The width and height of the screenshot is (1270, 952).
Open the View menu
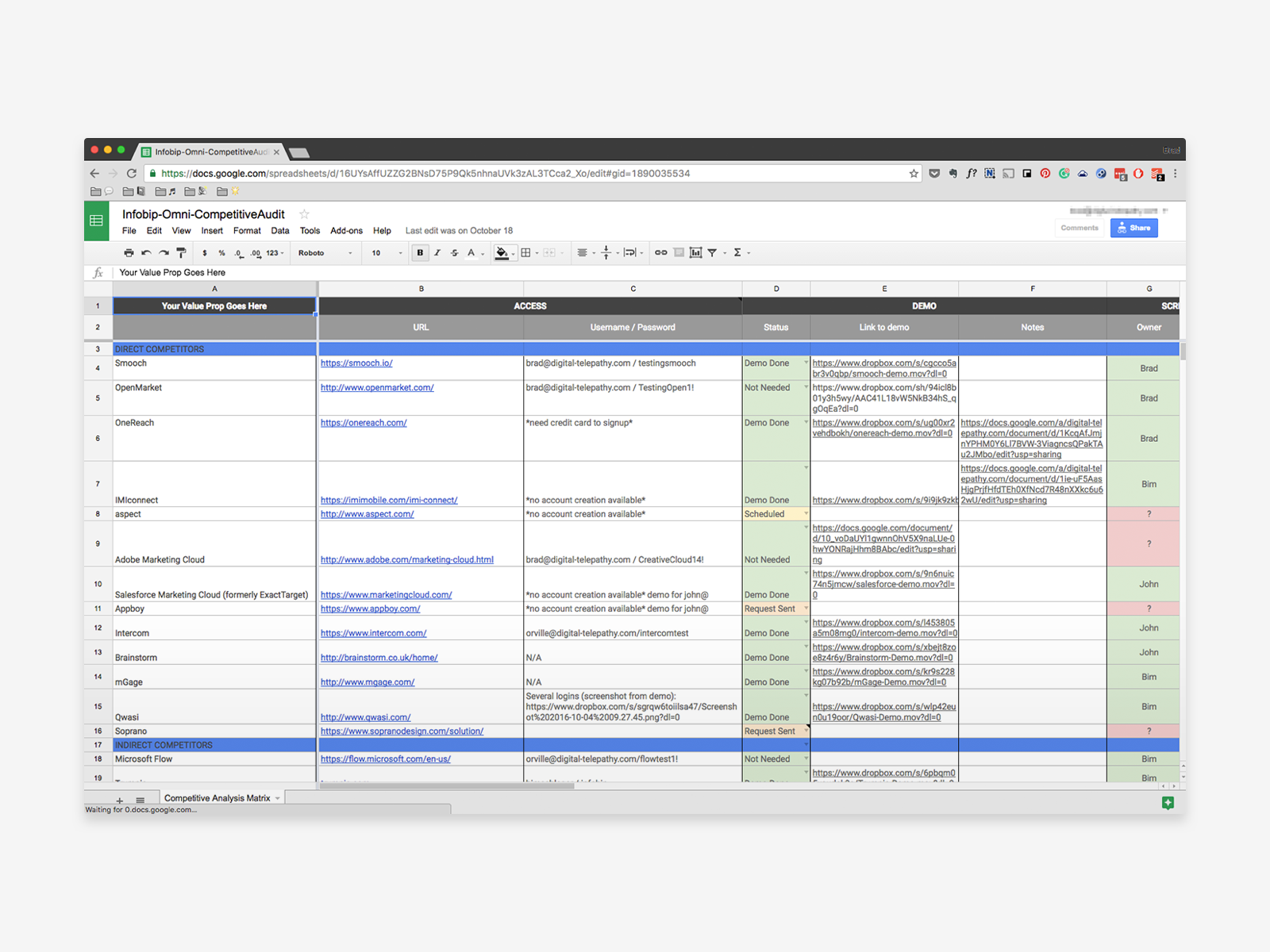point(182,231)
